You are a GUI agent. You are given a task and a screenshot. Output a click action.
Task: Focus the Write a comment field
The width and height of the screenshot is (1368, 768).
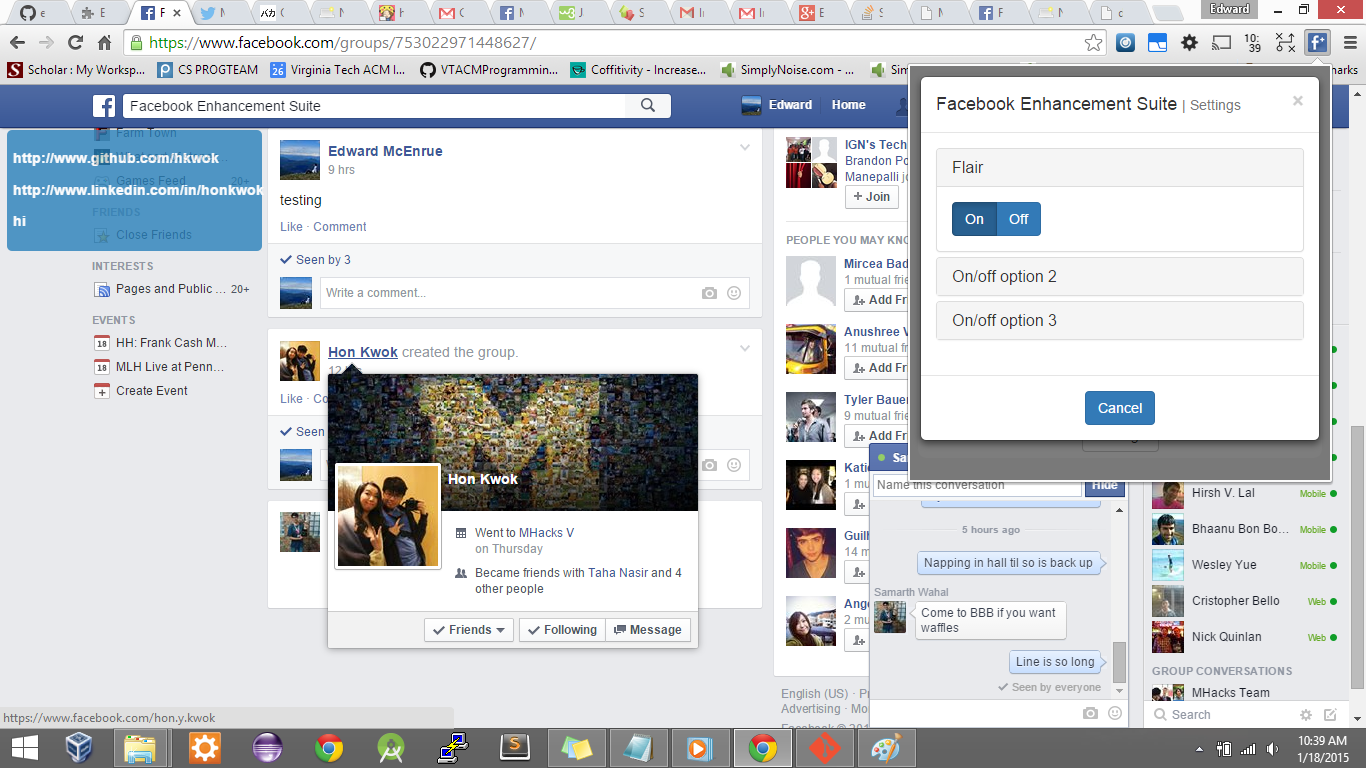click(x=534, y=293)
